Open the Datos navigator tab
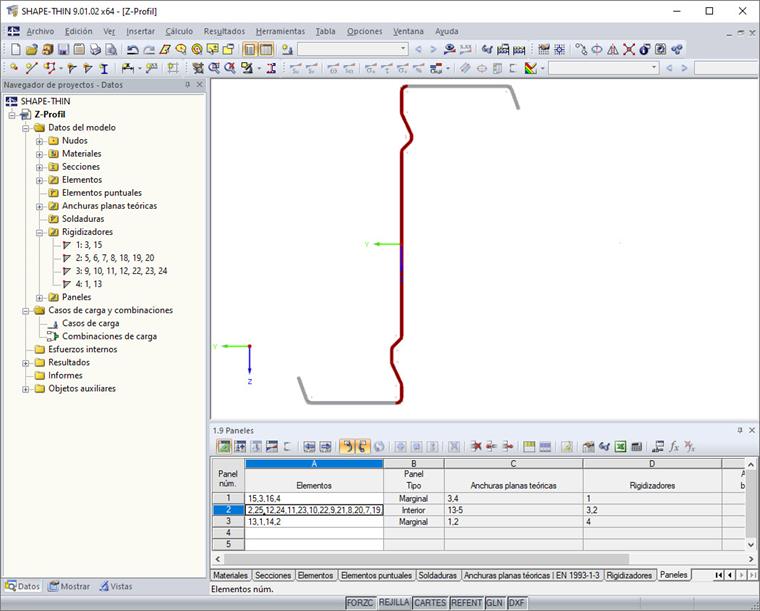This screenshot has height=611, width=760. click(22, 586)
